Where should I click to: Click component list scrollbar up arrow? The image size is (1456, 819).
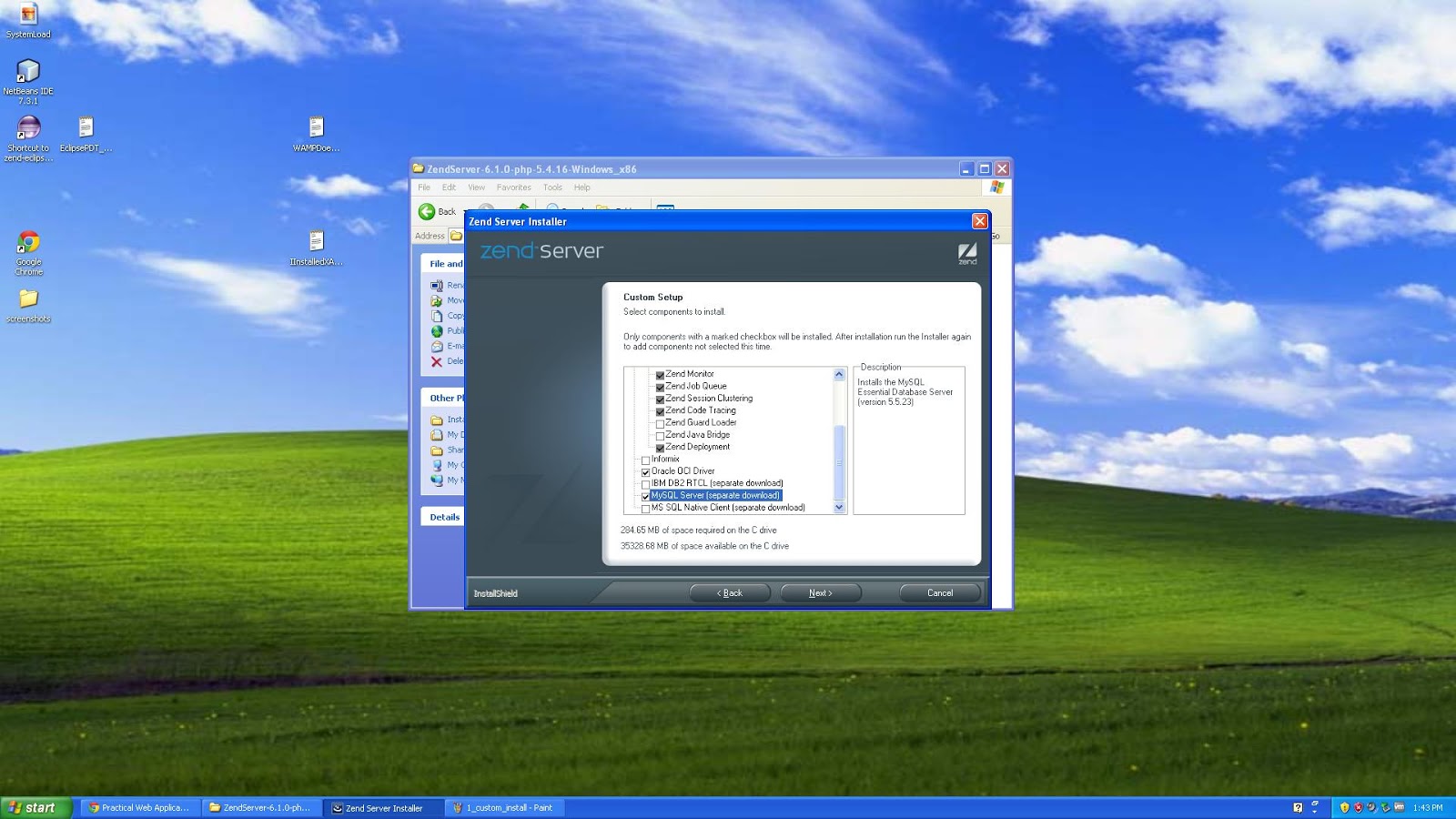coord(839,374)
